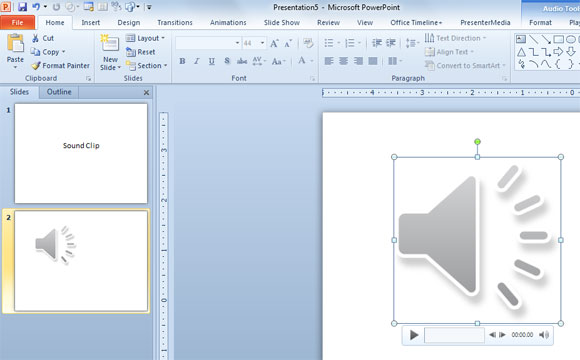Image resolution: width=580 pixels, height=360 pixels.
Task: Toggle Italic formatting
Action: pyautogui.click(x=197, y=61)
